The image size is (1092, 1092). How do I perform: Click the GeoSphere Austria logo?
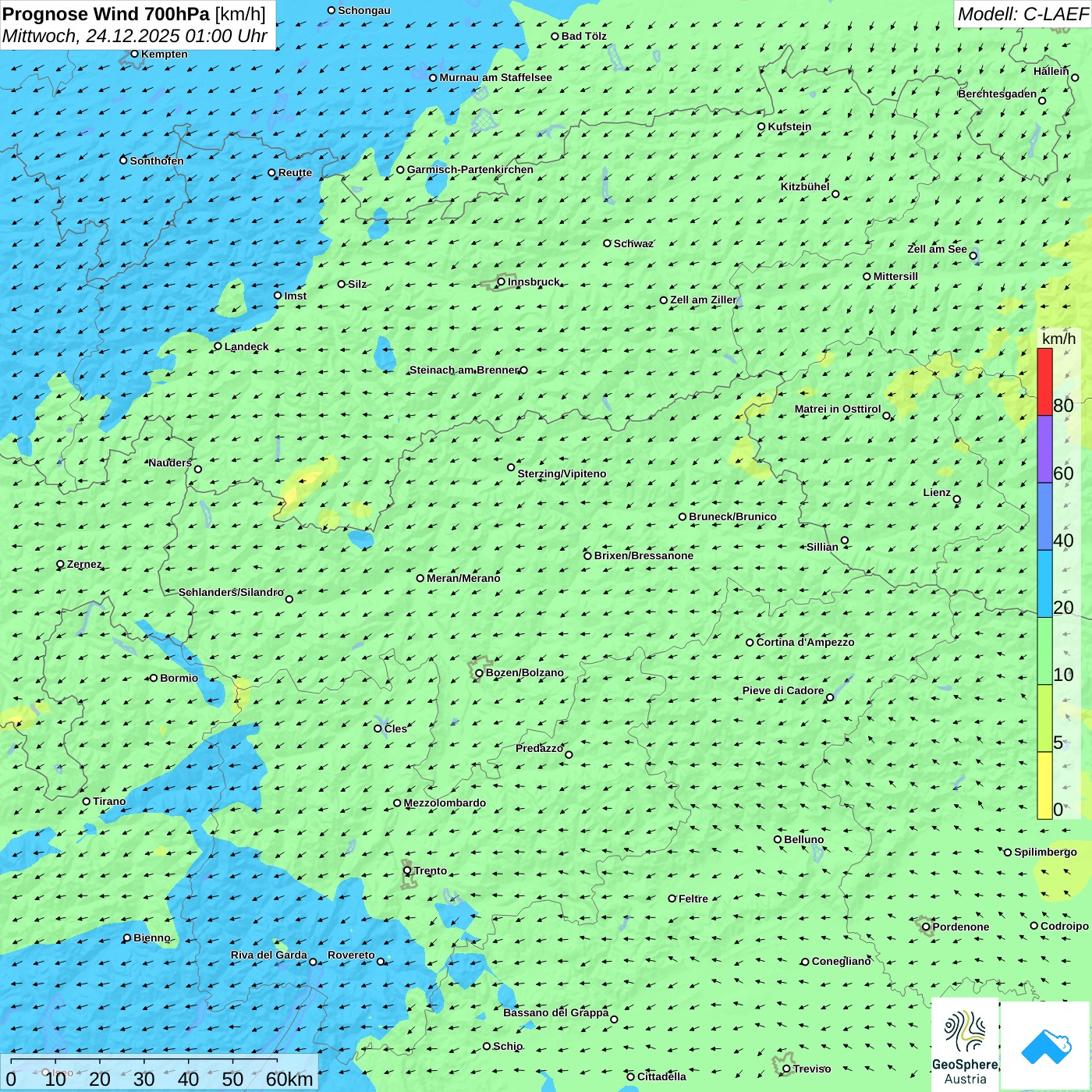[x=965, y=1044]
